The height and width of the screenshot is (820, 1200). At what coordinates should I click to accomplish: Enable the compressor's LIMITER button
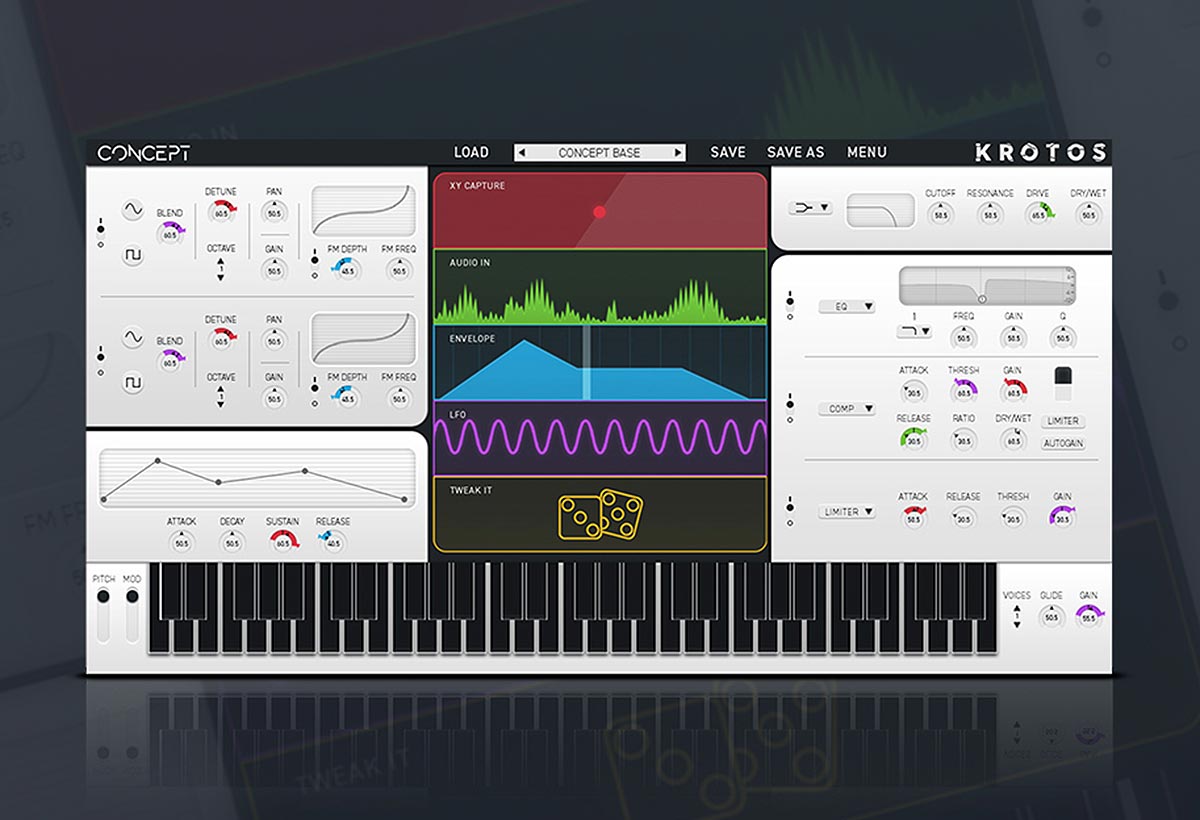click(x=1063, y=421)
